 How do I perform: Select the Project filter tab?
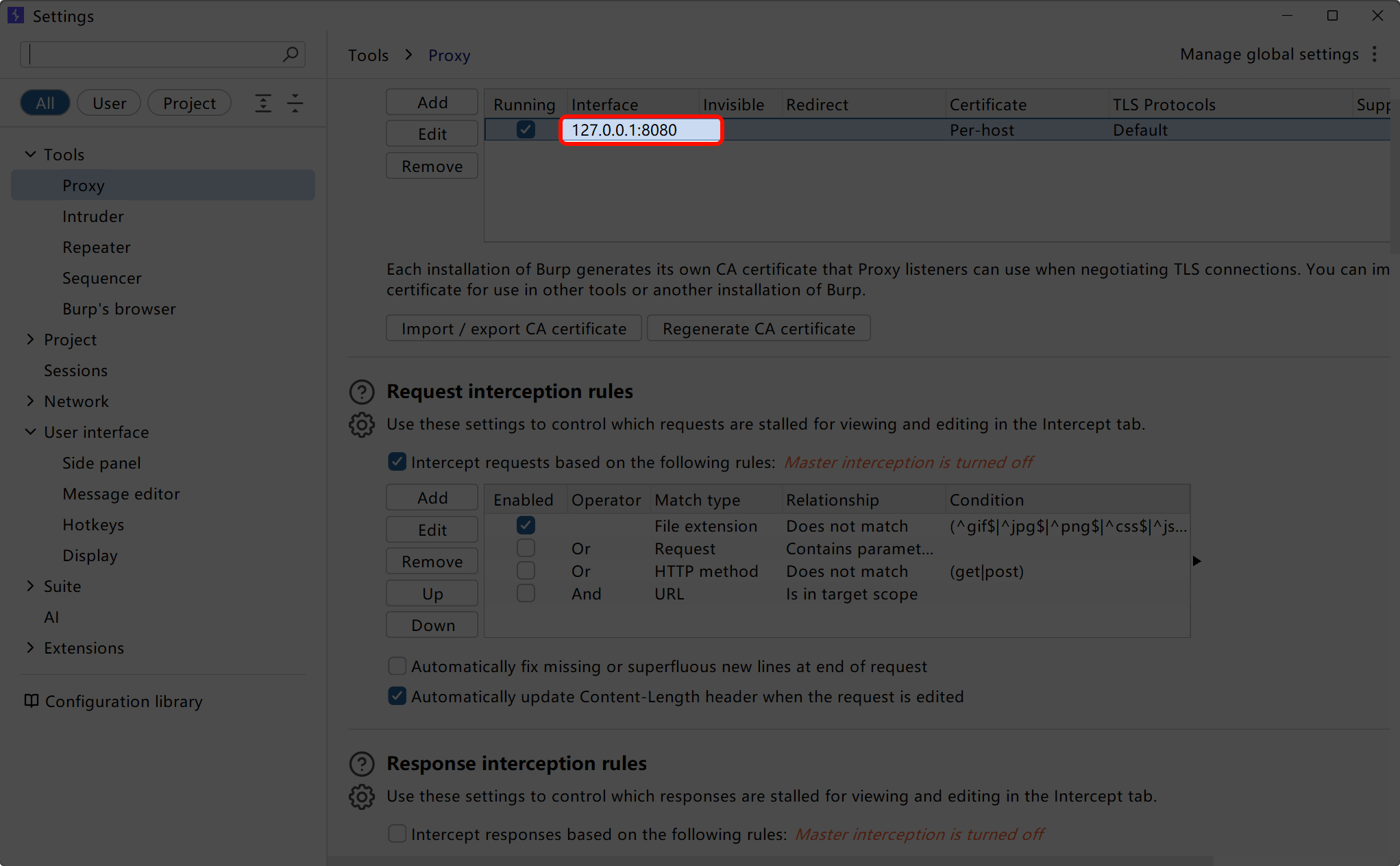click(x=189, y=103)
